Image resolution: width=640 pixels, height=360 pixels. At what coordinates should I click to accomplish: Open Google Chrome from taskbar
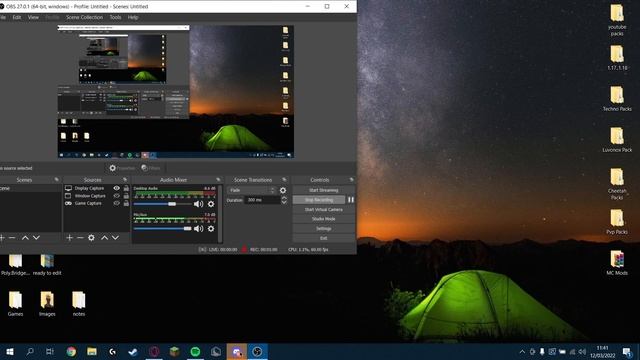[x=71, y=351]
